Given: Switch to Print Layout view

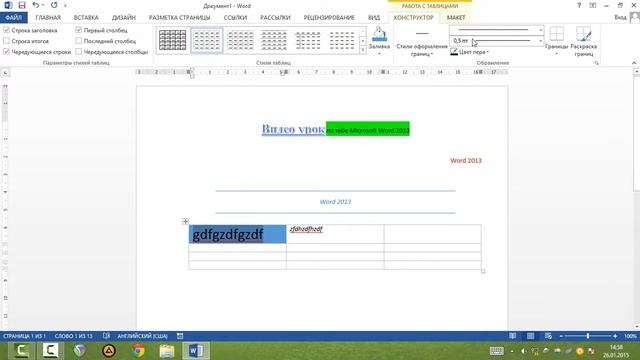Looking at the screenshot, I should click(x=530, y=336).
